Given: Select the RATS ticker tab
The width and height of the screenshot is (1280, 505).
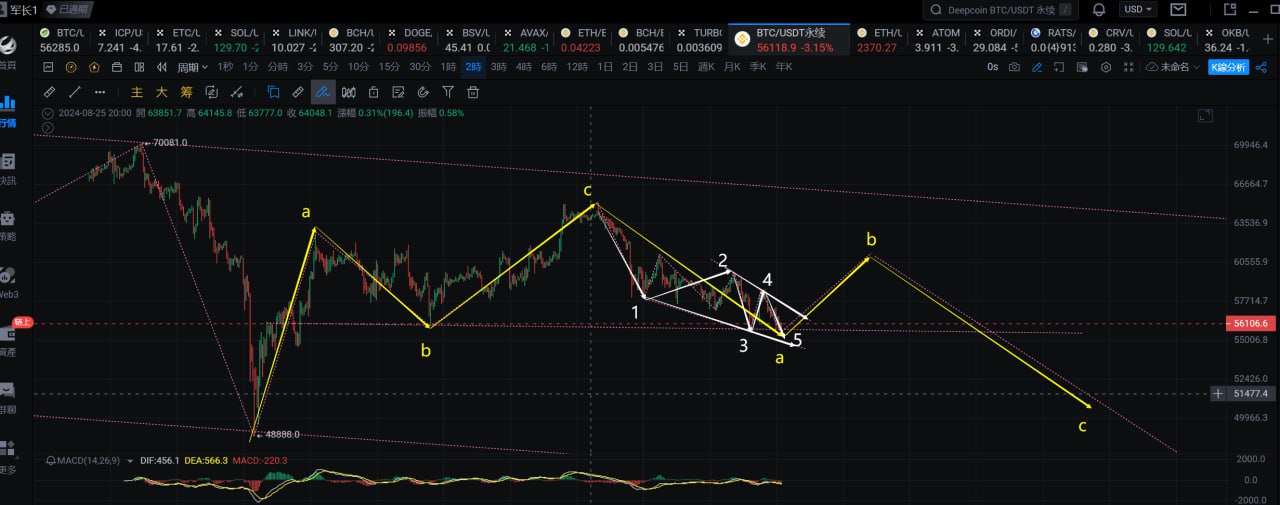Looking at the screenshot, I should pos(1052,39).
